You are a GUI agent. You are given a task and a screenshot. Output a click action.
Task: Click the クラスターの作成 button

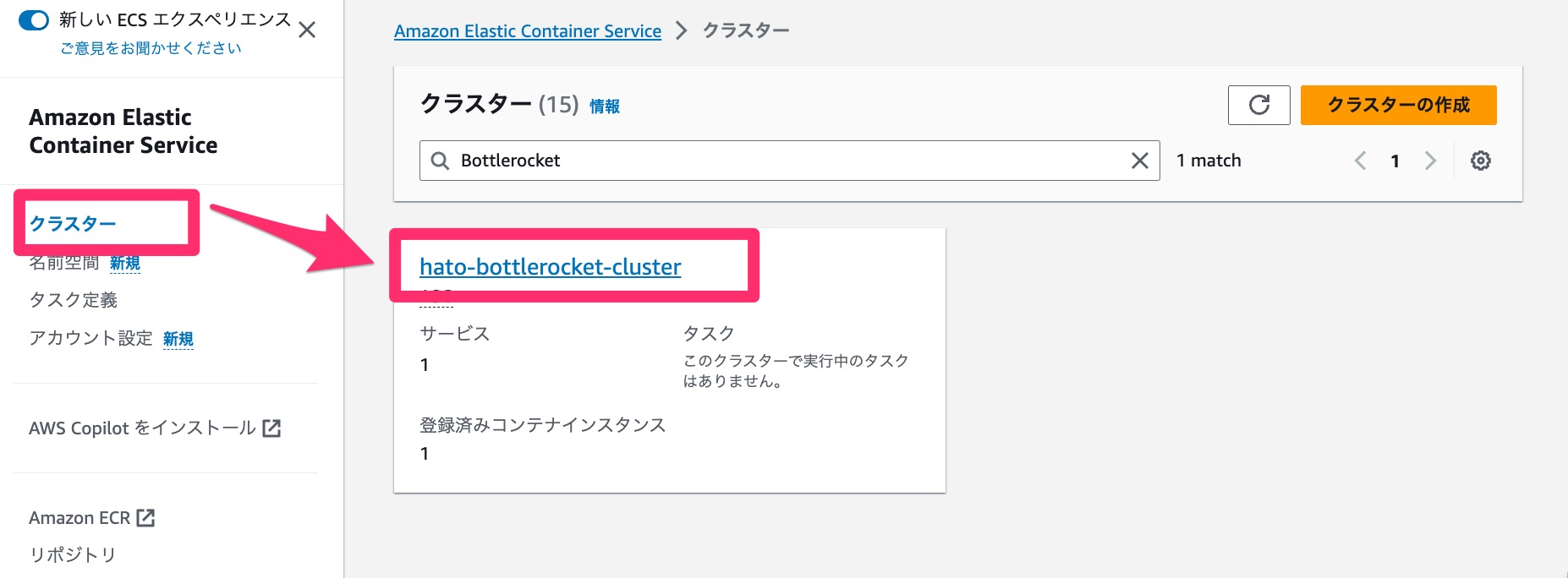(x=1397, y=105)
